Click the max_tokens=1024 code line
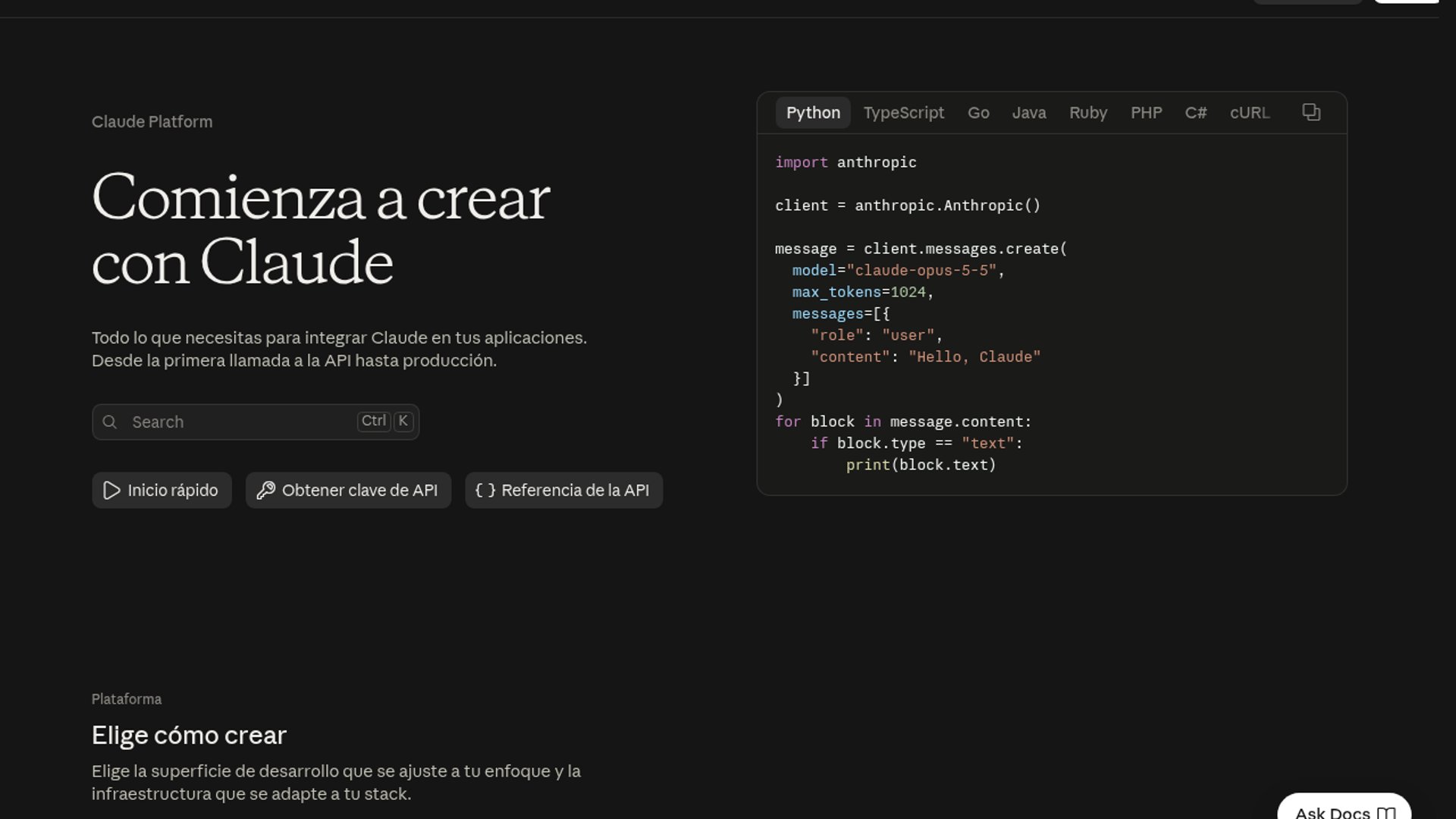1456x819 pixels. coord(863,292)
